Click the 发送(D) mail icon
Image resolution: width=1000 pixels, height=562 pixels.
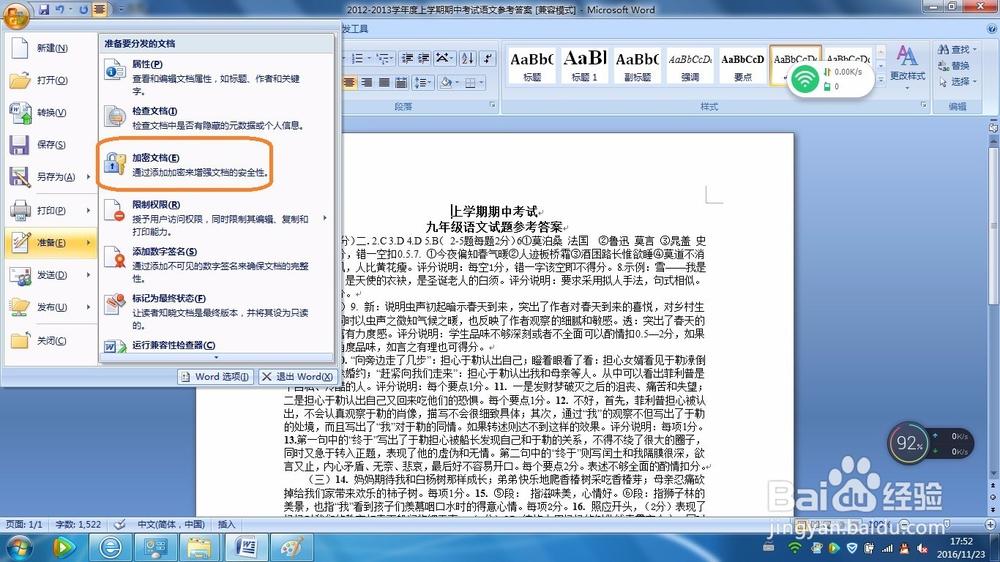click(20, 275)
